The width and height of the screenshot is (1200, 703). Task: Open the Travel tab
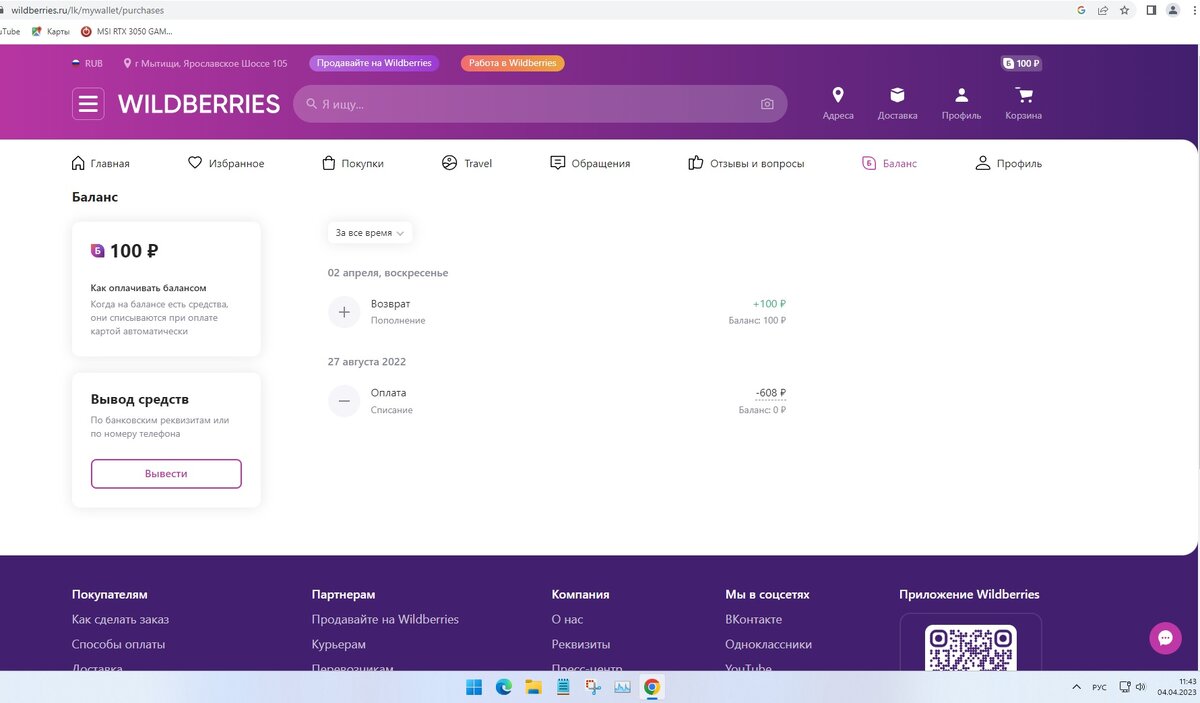point(467,163)
